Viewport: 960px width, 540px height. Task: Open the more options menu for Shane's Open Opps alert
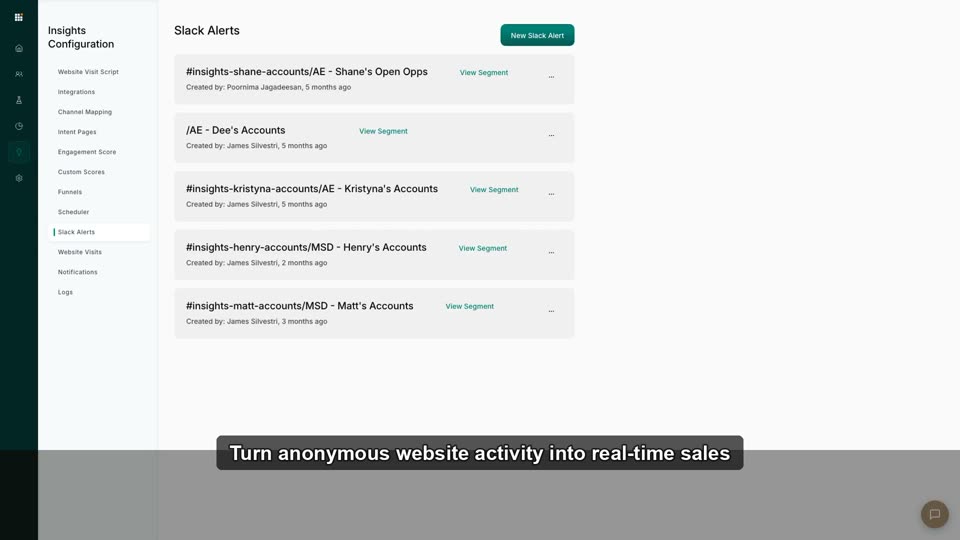(551, 77)
